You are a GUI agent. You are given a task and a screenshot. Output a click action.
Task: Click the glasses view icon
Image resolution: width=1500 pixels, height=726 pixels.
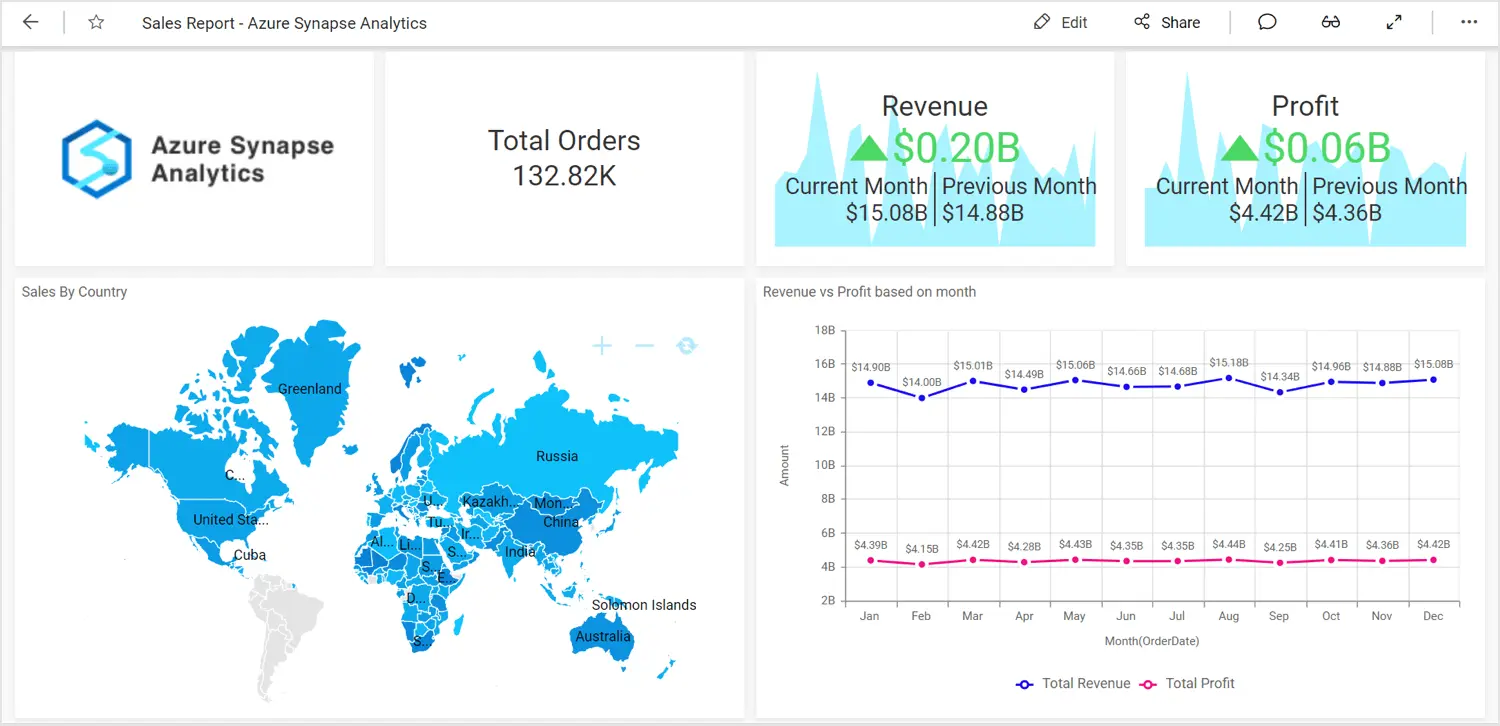1330,22
